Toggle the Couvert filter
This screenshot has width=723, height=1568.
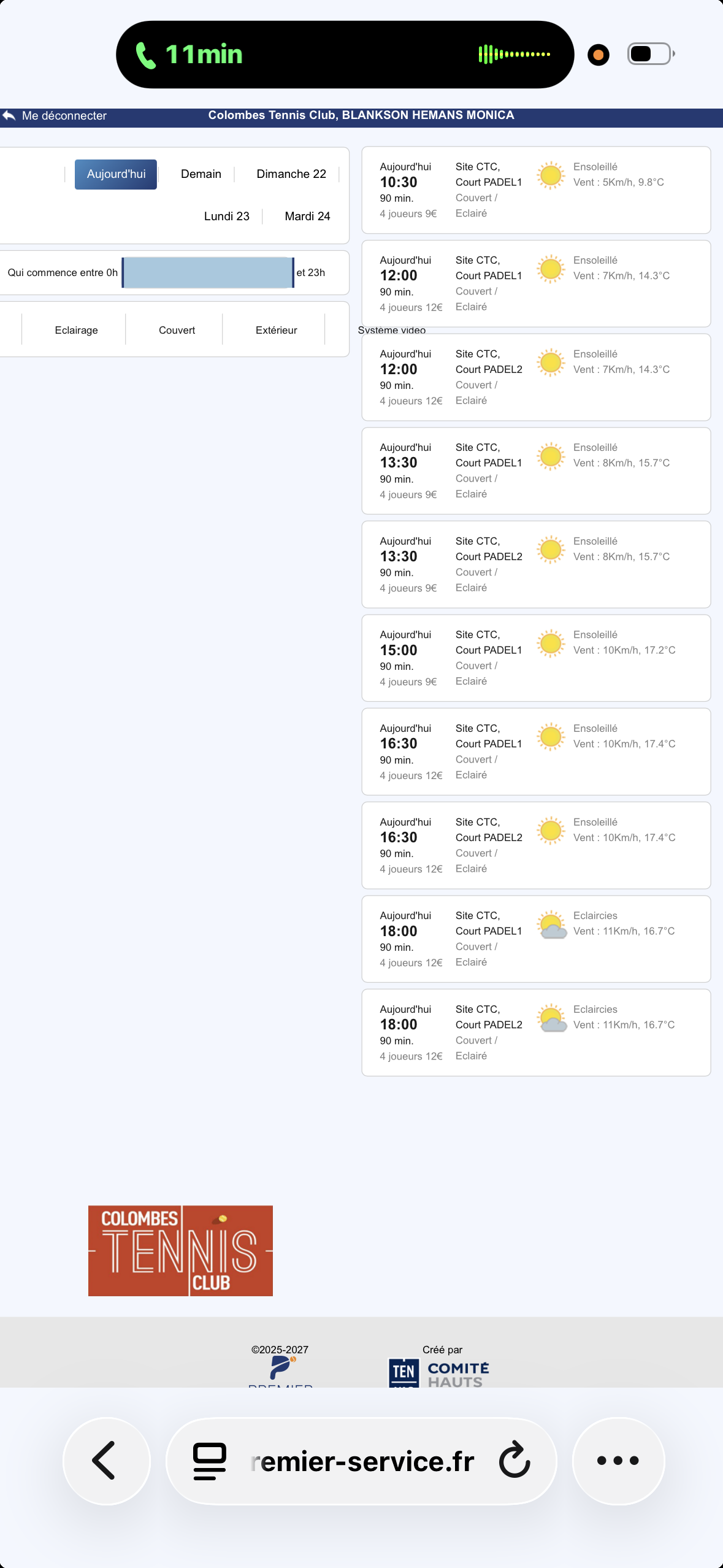click(x=177, y=330)
